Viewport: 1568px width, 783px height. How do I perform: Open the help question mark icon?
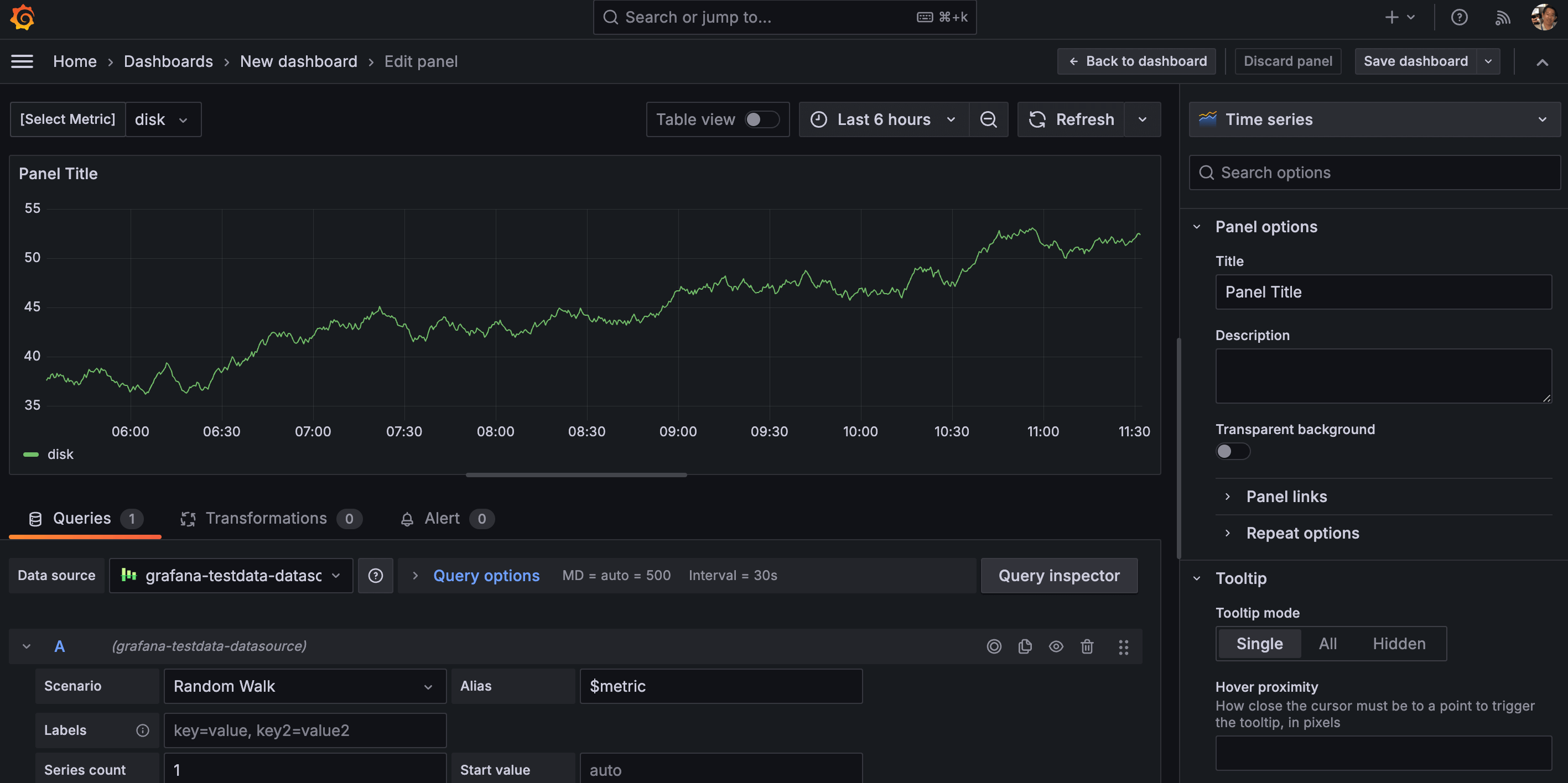(x=1458, y=17)
